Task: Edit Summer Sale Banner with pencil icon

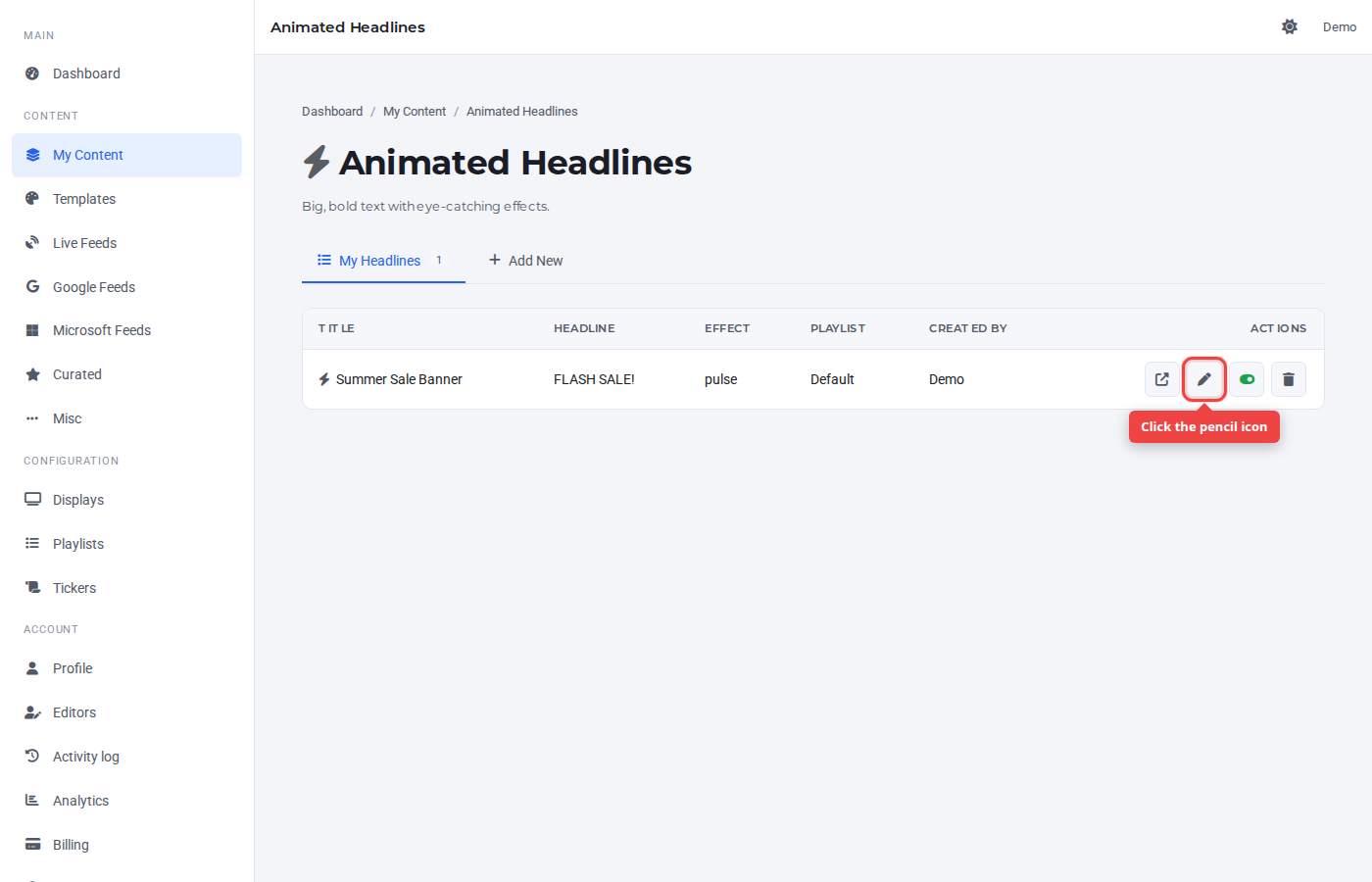Action: 1204,379
